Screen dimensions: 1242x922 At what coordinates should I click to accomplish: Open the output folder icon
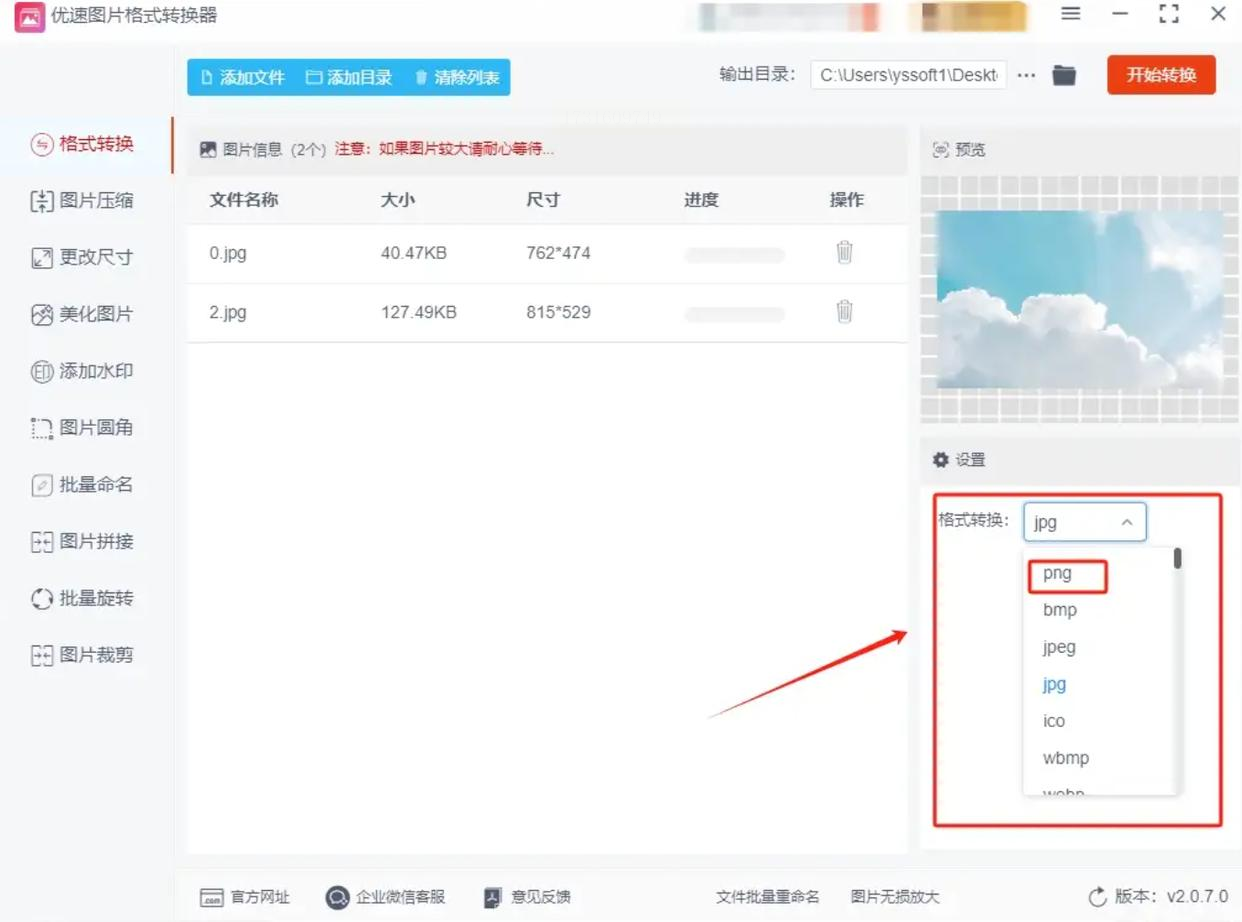click(x=1064, y=75)
